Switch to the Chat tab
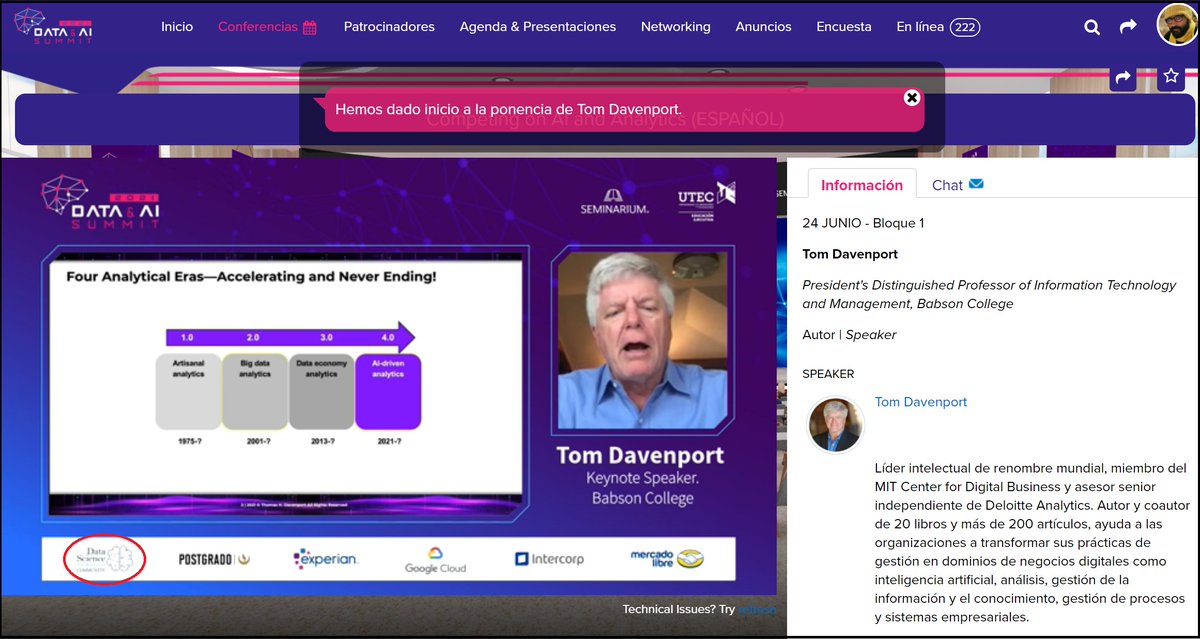The width and height of the screenshot is (1200, 639). (957, 185)
